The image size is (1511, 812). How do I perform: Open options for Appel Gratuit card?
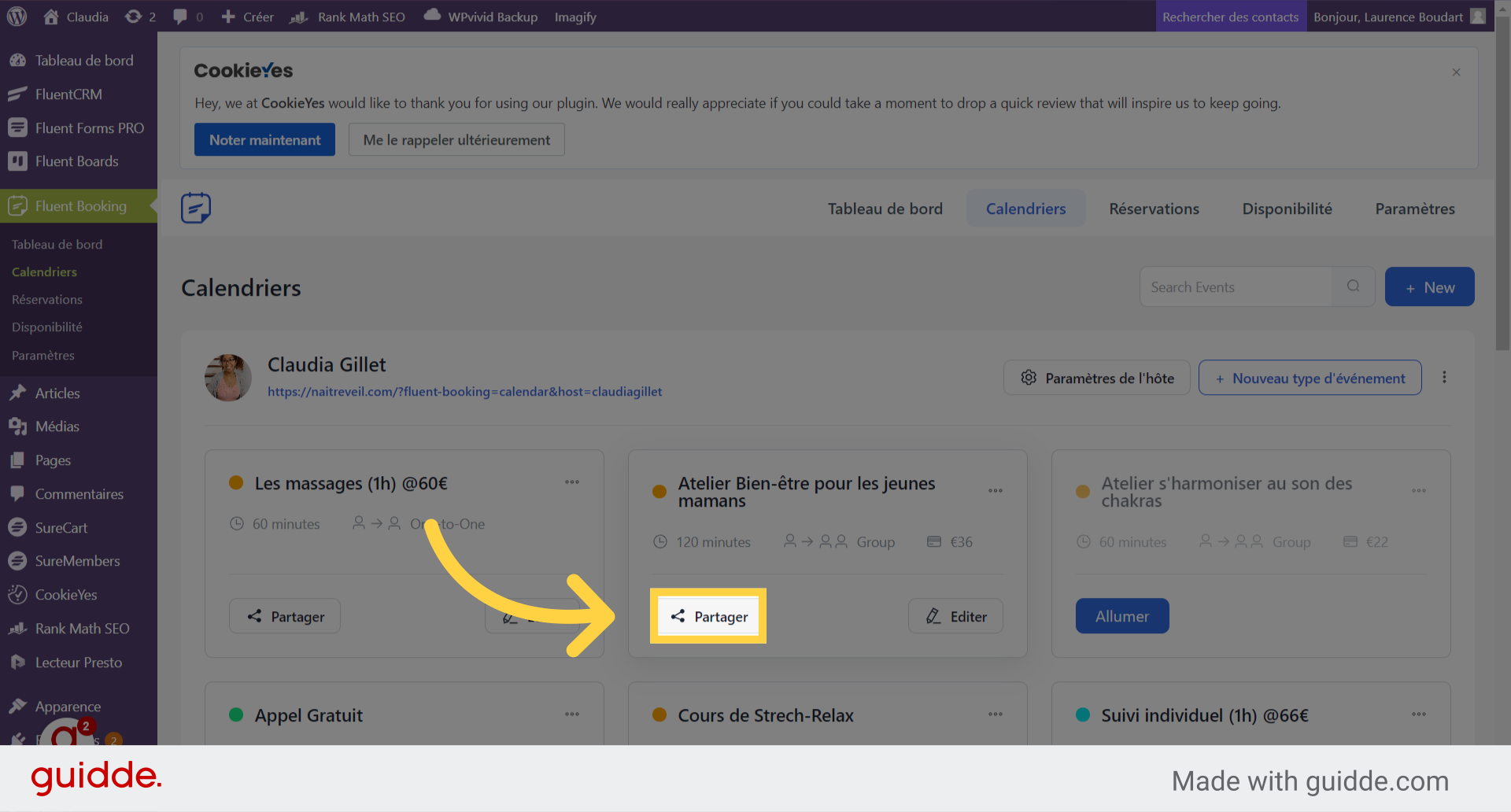pos(572,714)
